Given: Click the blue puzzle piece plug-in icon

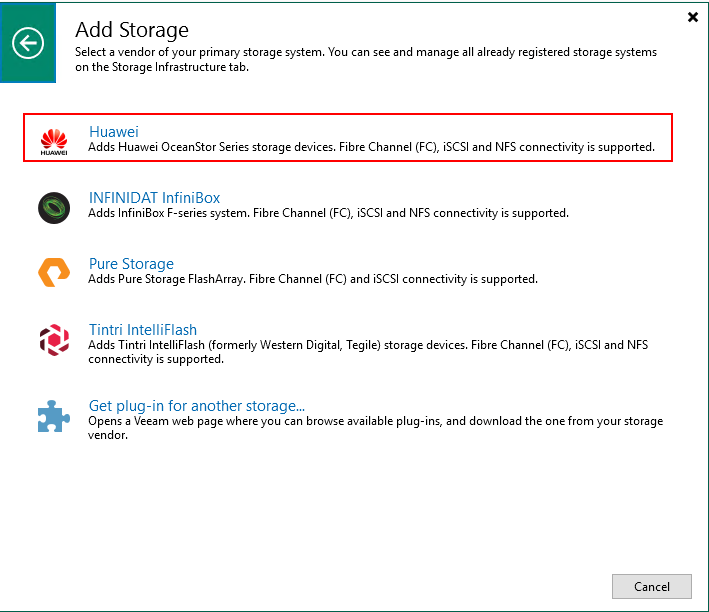Looking at the screenshot, I should (53, 416).
